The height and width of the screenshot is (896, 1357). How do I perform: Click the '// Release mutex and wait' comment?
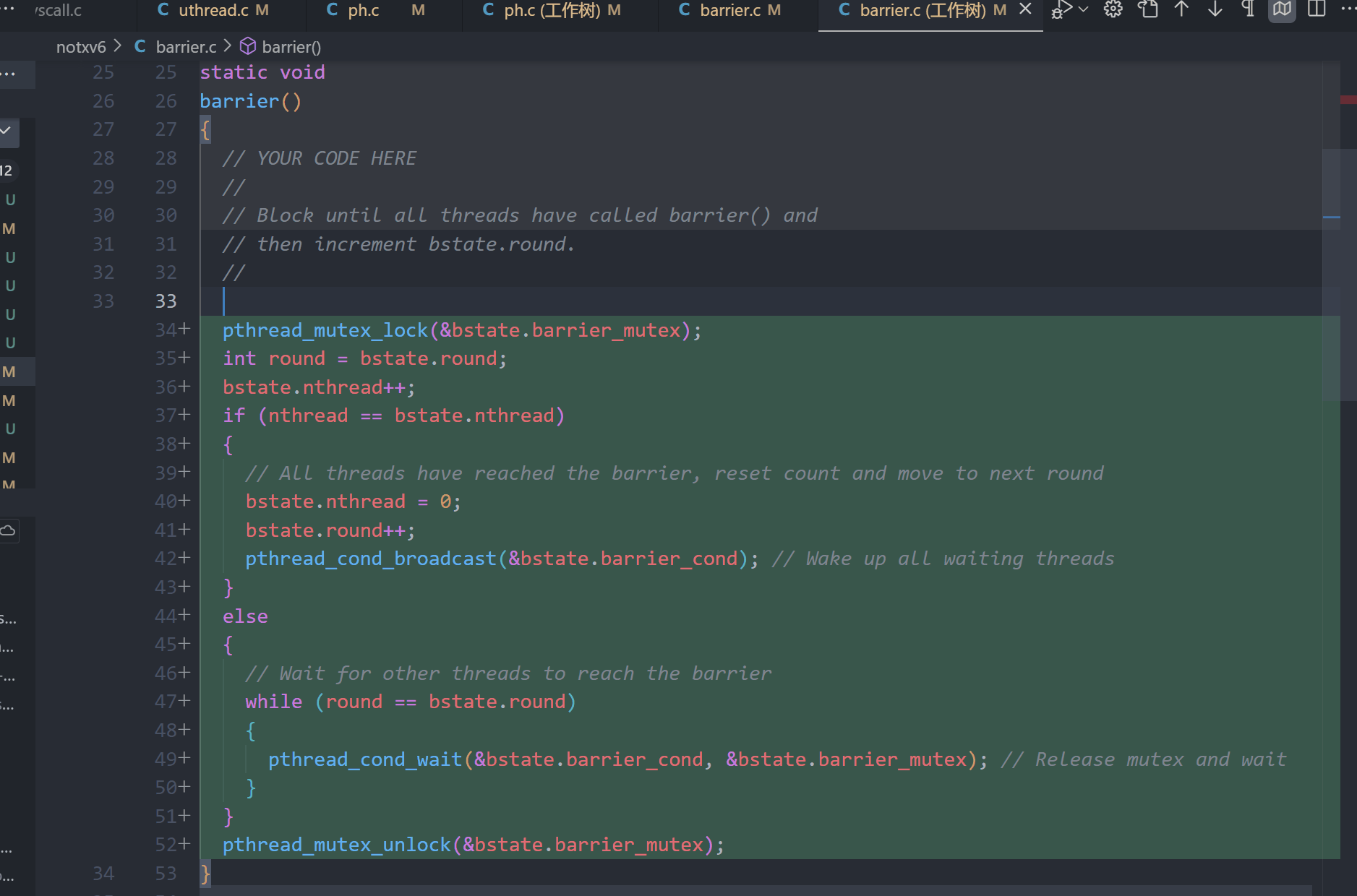pyautogui.click(x=1143, y=759)
